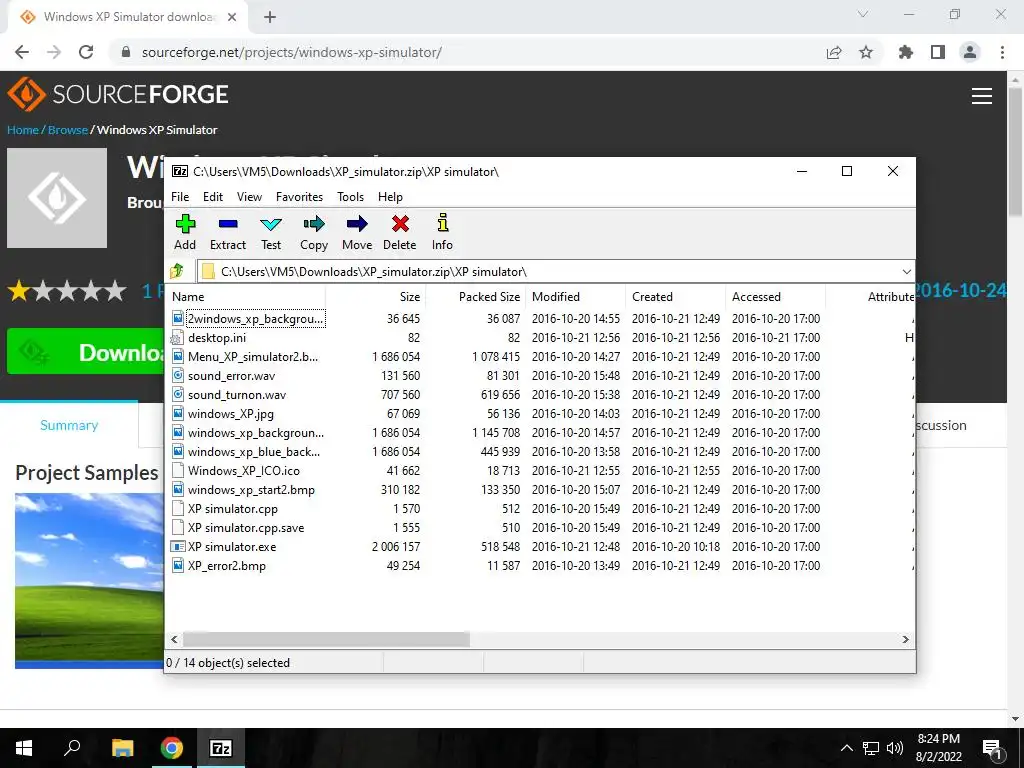Go up one folder level in 7-Zip
Viewport: 1024px width, 768px height.
click(x=177, y=271)
